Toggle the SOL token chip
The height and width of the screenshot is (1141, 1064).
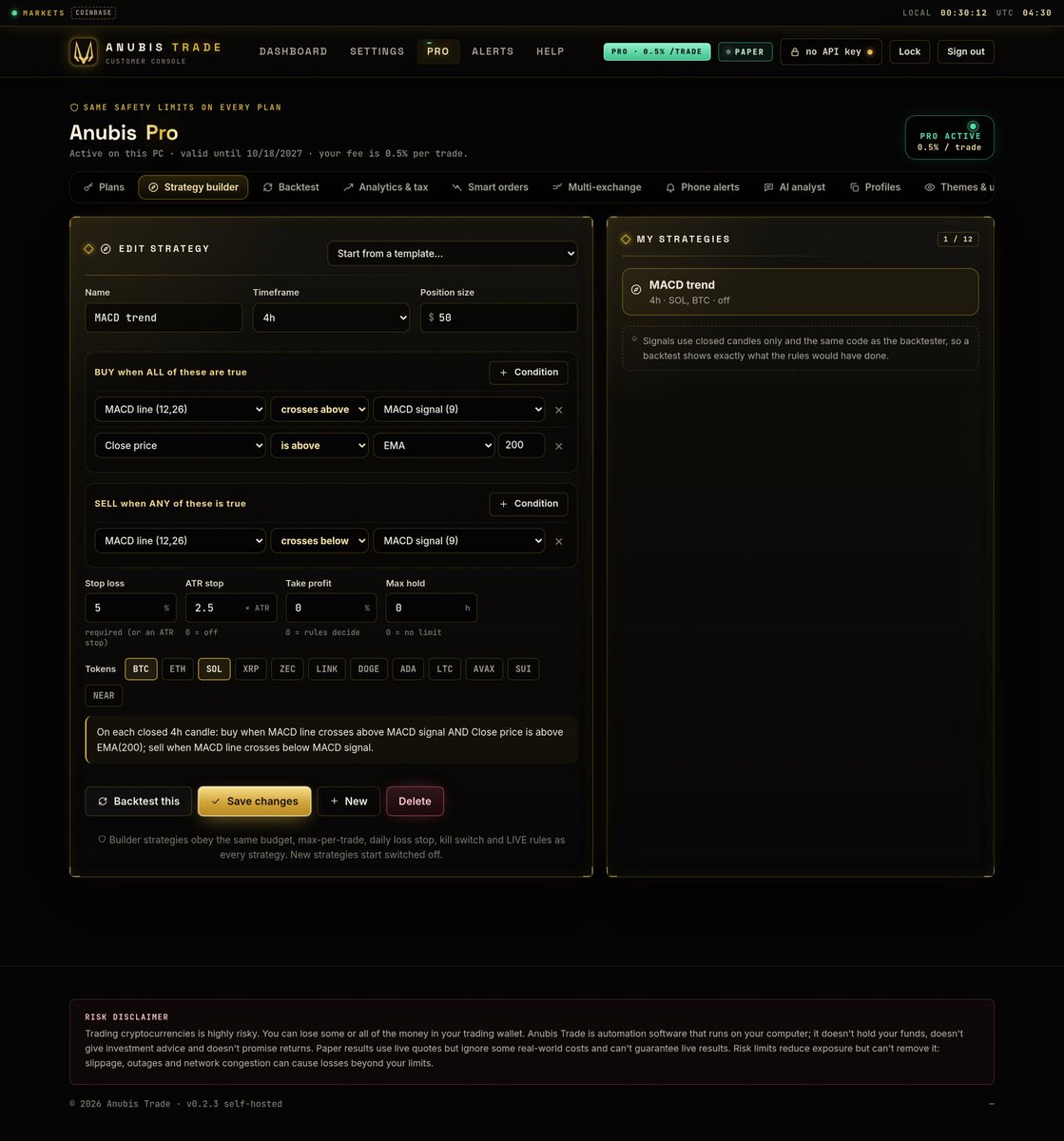coord(214,669)
